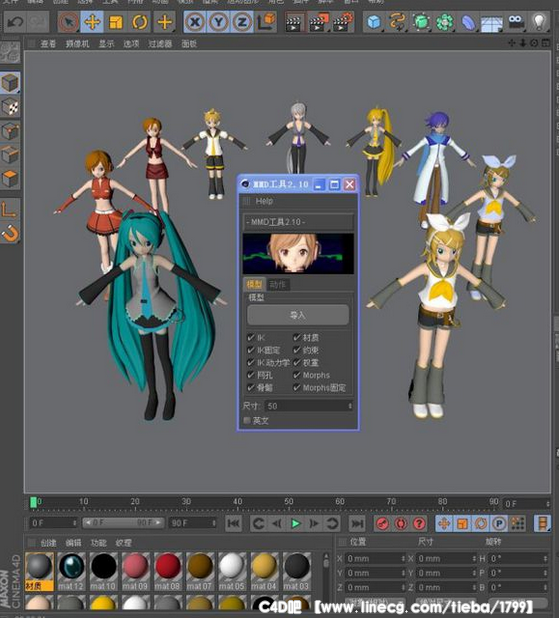
Task: Open Help menu in MMD tool dialog
Action: point(264,201)
